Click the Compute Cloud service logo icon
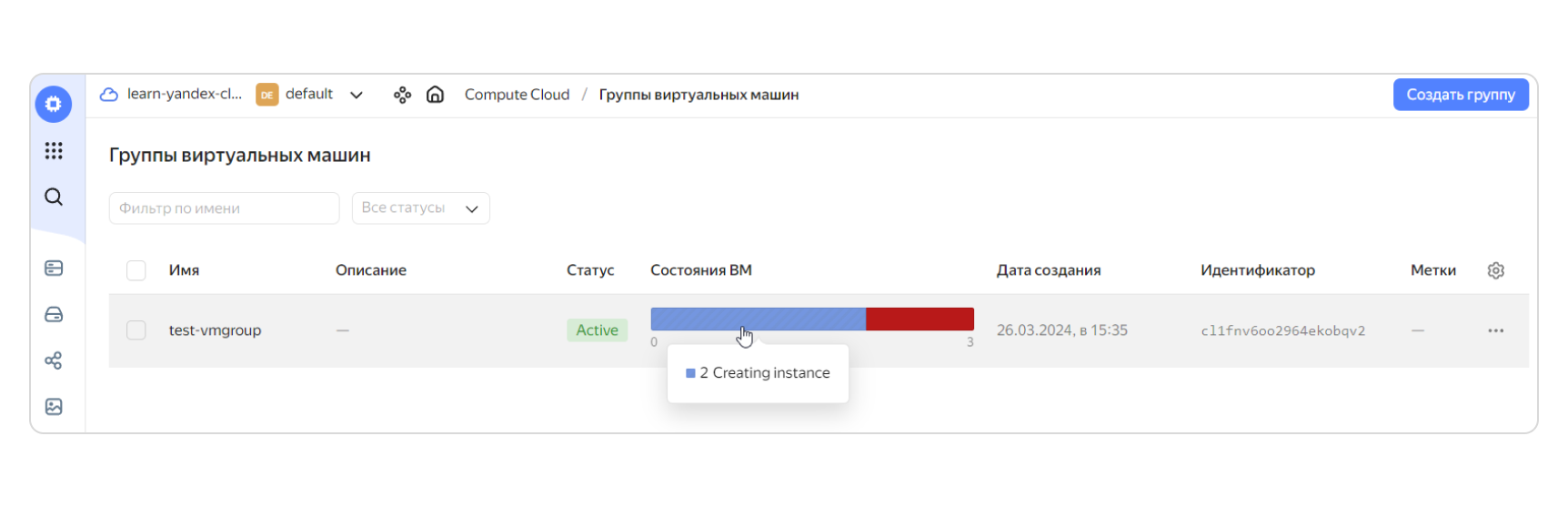Image resolution: width=1568 pixels, height=507 pixels. 54,104
